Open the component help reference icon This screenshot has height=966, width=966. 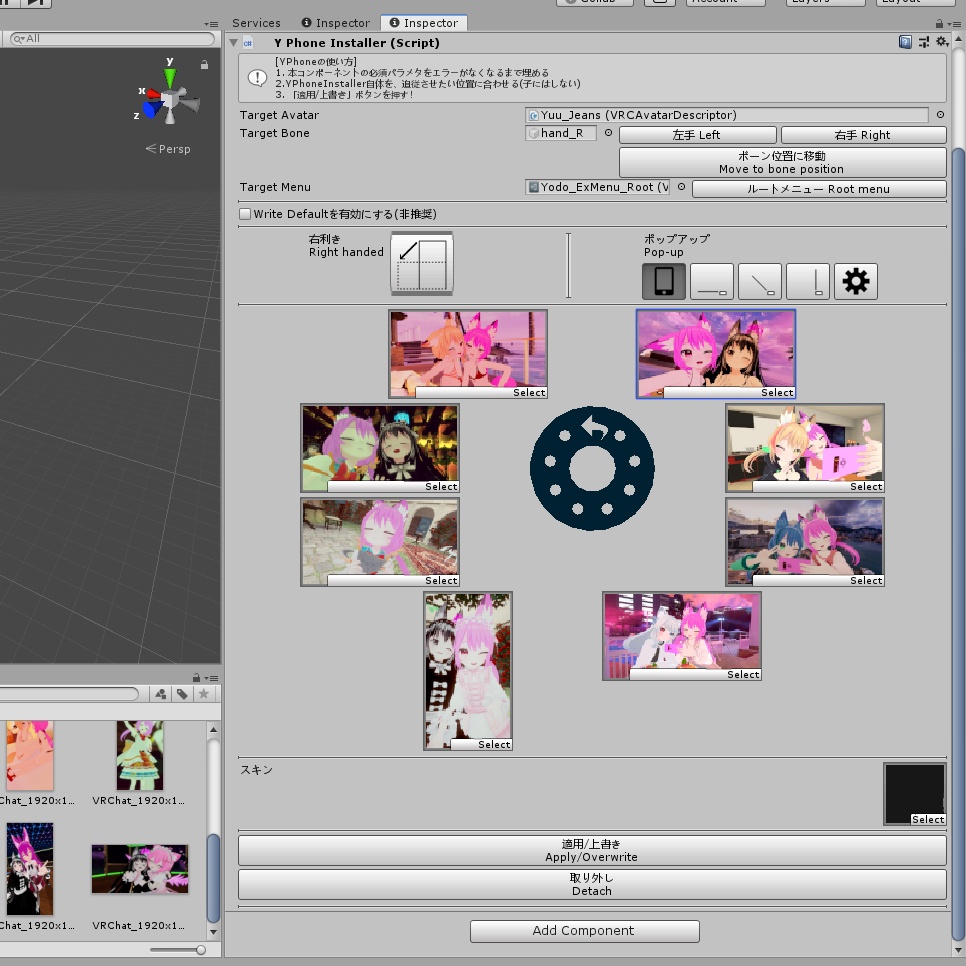(905, 42)
